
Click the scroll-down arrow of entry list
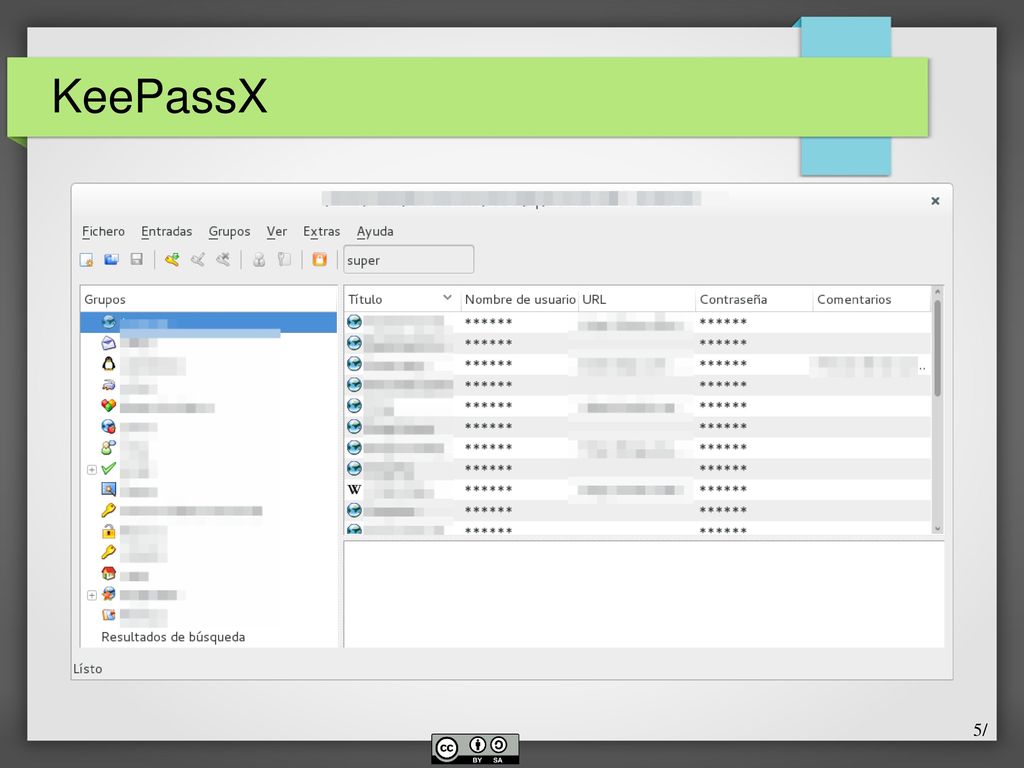(x=937, y=528)
